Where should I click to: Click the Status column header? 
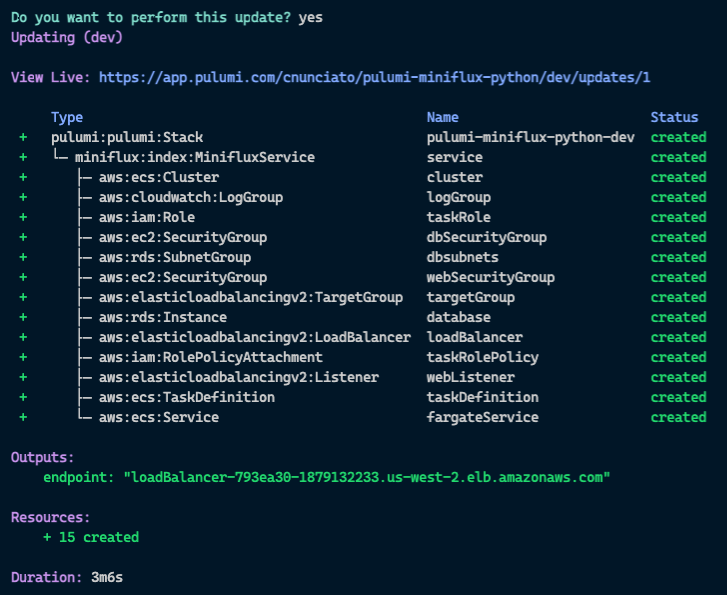tap(674, 117)
